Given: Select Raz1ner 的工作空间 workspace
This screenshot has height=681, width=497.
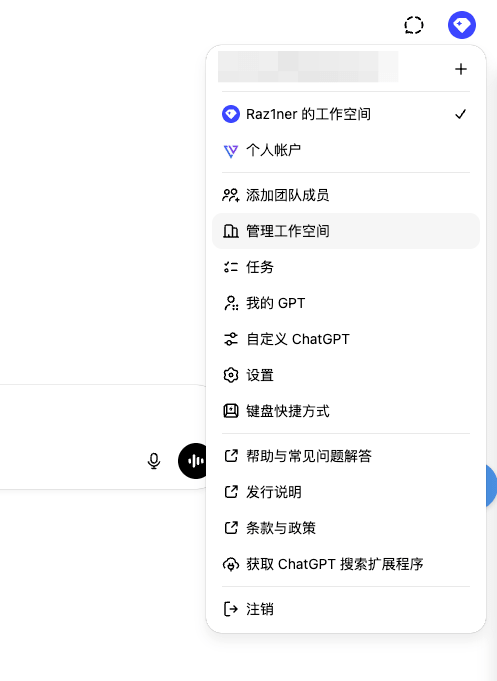Looking at the screenshot, I should tap(346, 114).
